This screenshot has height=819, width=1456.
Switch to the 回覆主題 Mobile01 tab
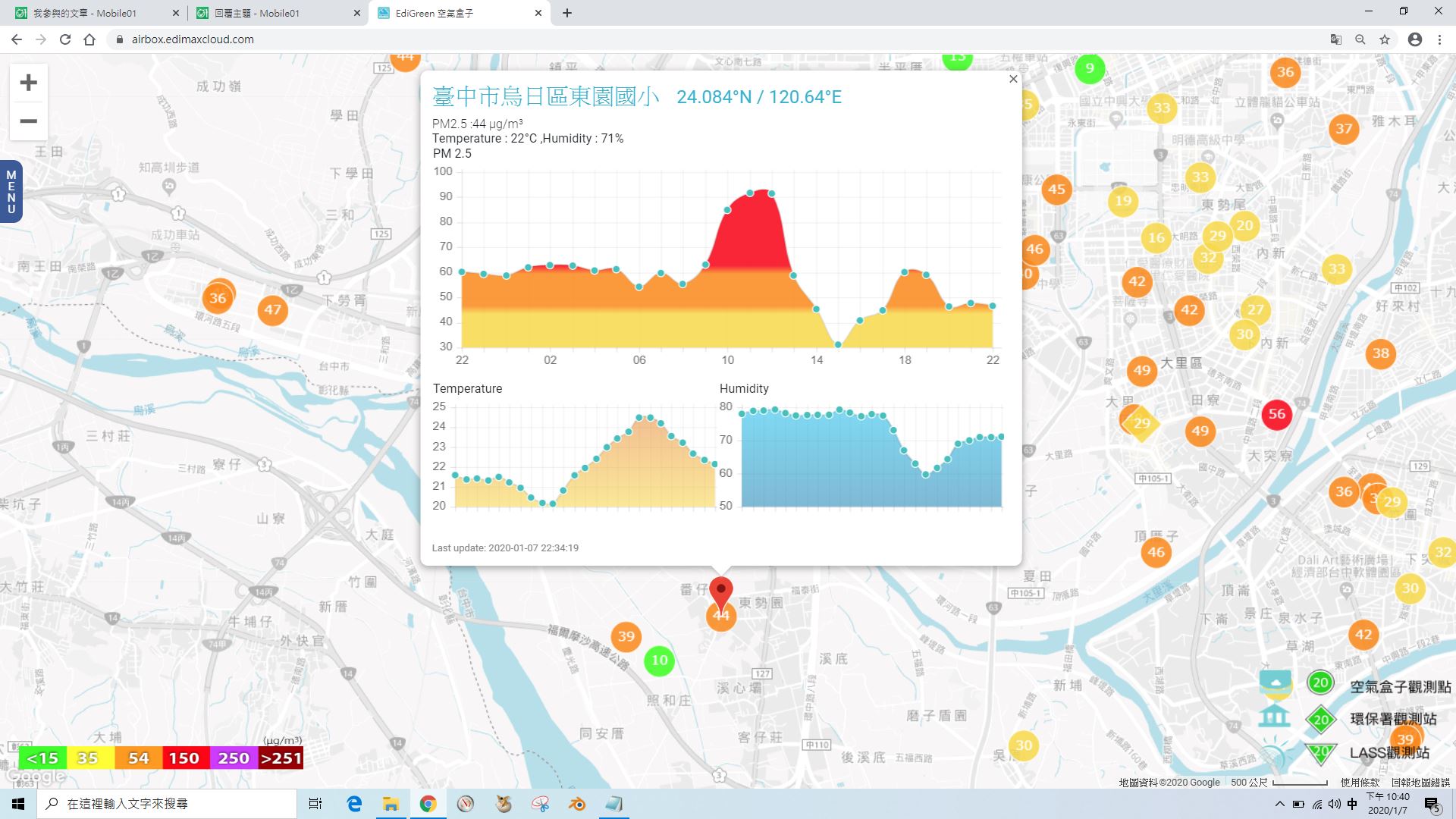pyautogui.click(x=278, y=13)
